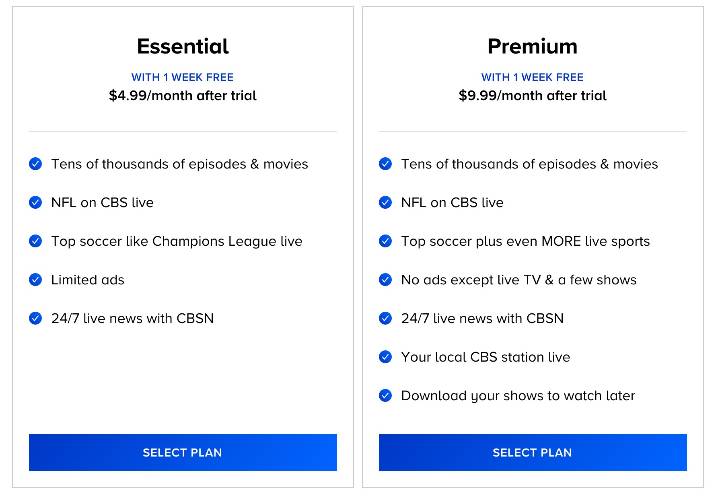Click the $4.99/month after trial price text

[183, 96]
